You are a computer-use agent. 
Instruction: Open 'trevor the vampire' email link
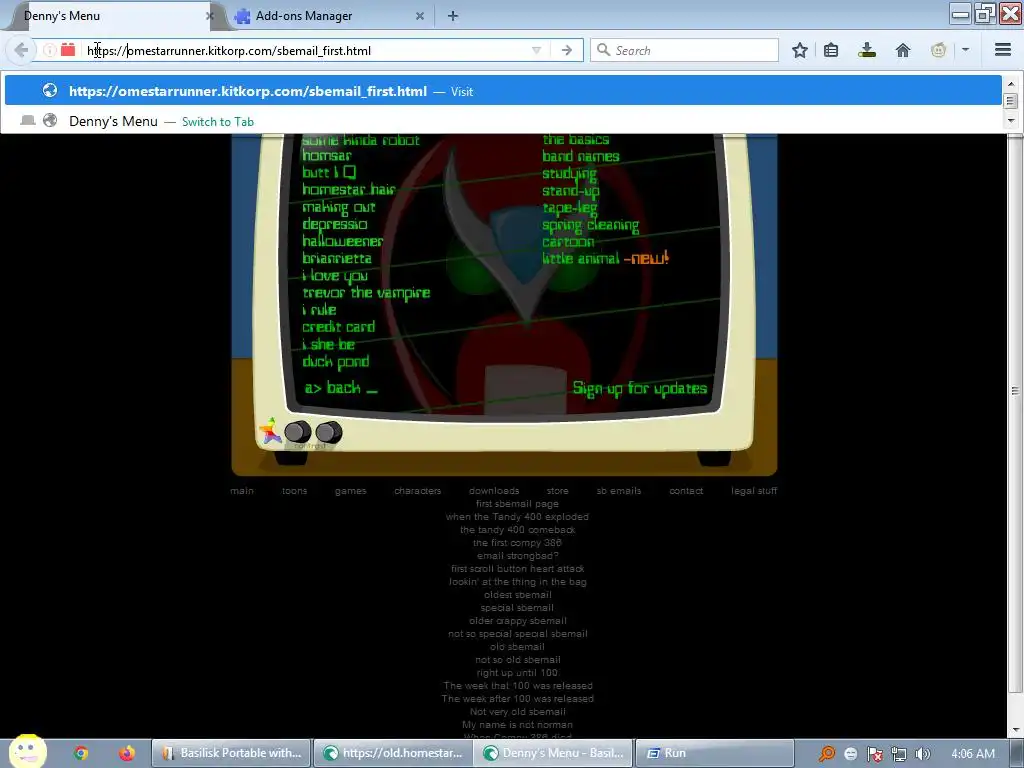coord(366,293)
